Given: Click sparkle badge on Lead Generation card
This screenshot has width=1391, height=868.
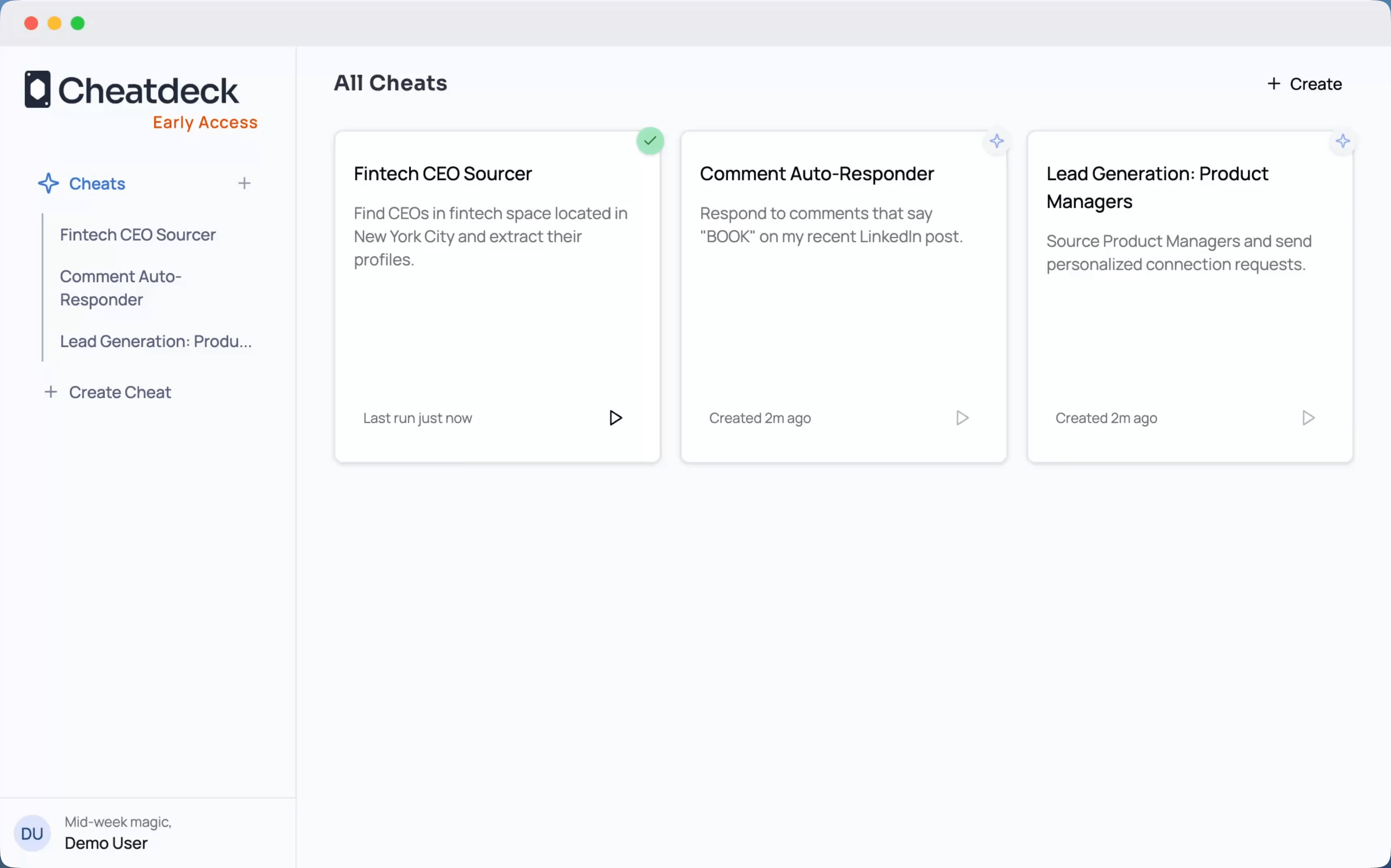Looking at the screenshot, I should [x=1342, y=141].
